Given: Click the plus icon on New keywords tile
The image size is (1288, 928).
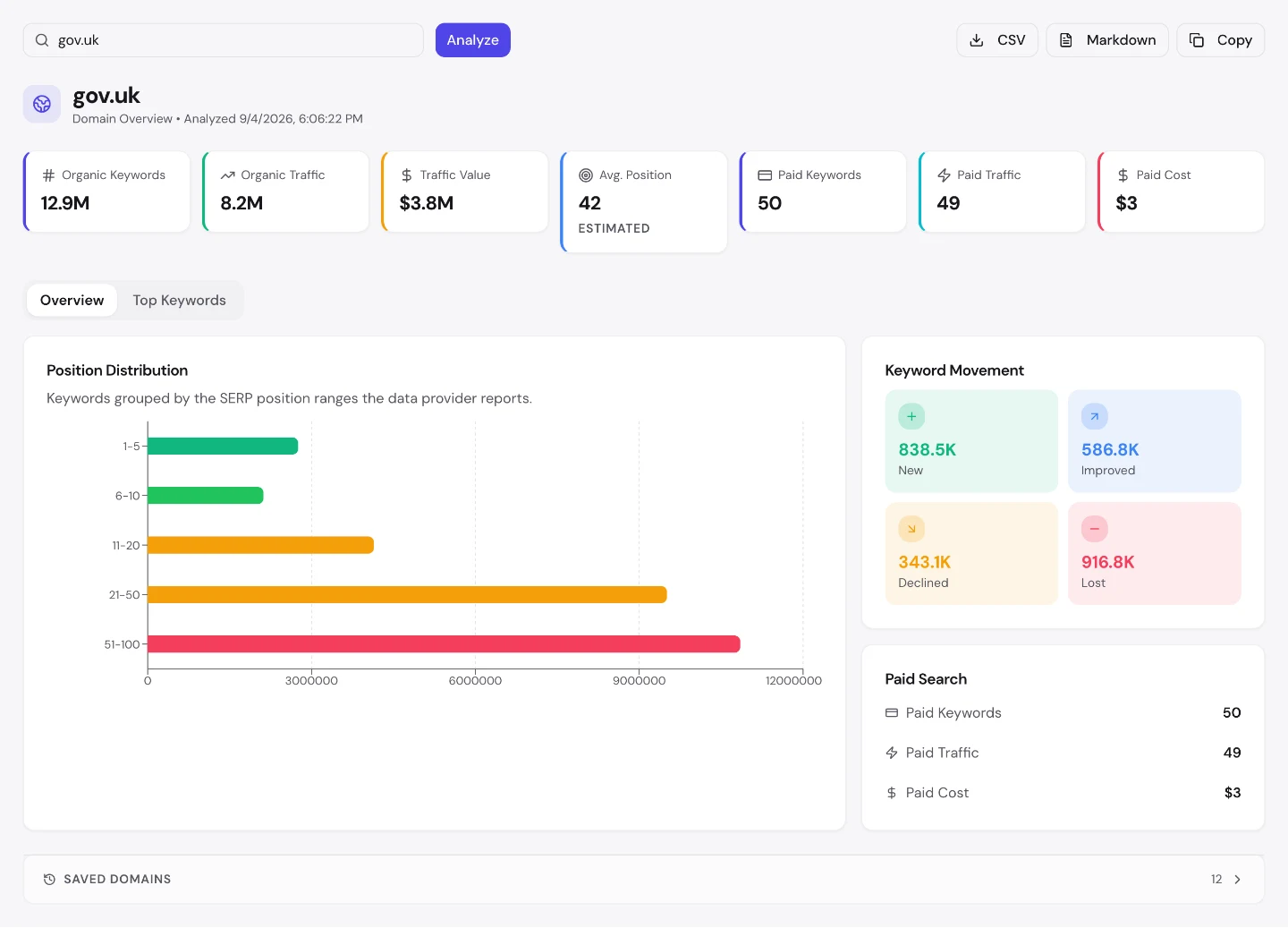Looking at the screenshot, I should pos(911,416).
